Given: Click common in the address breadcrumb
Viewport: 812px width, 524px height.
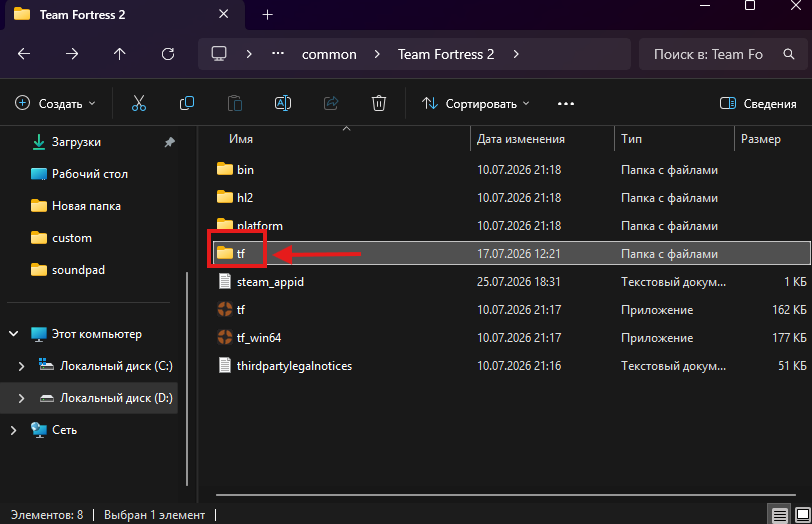Looking at the screenshot, I should tap(329, 54).
